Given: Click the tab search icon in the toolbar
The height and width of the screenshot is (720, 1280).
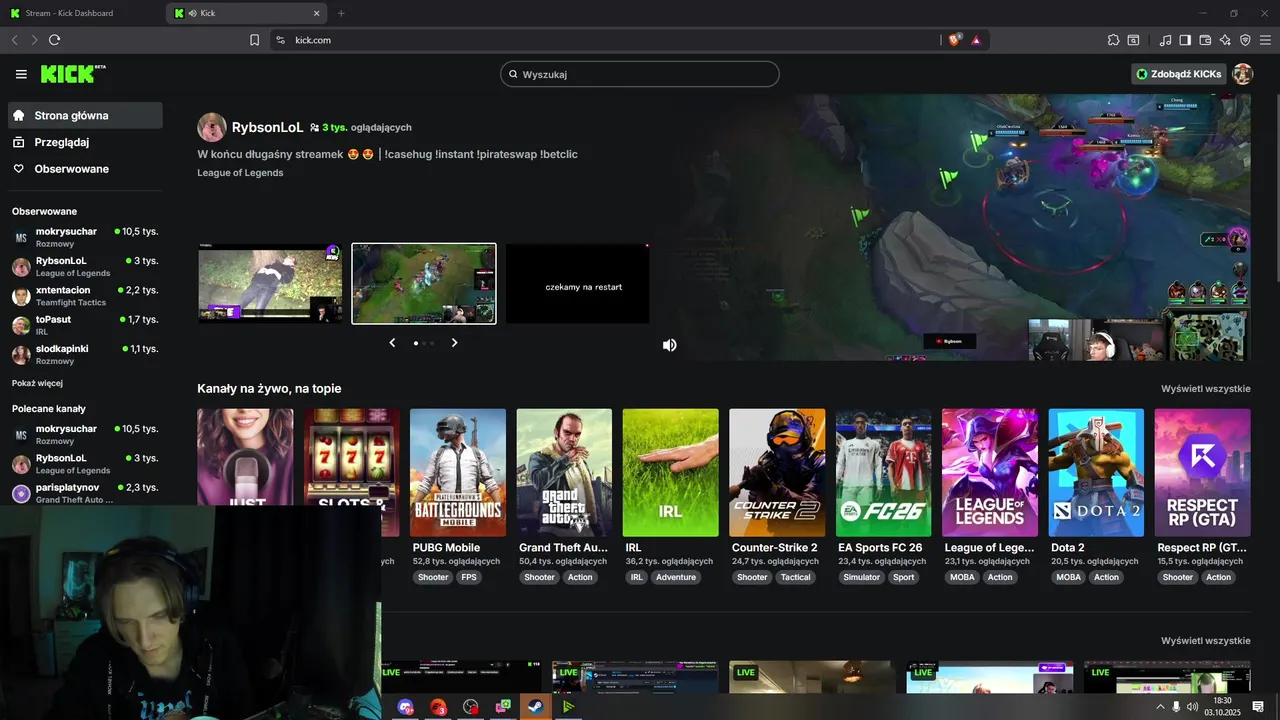Looking at the screenshot, I should point(1133,40).
